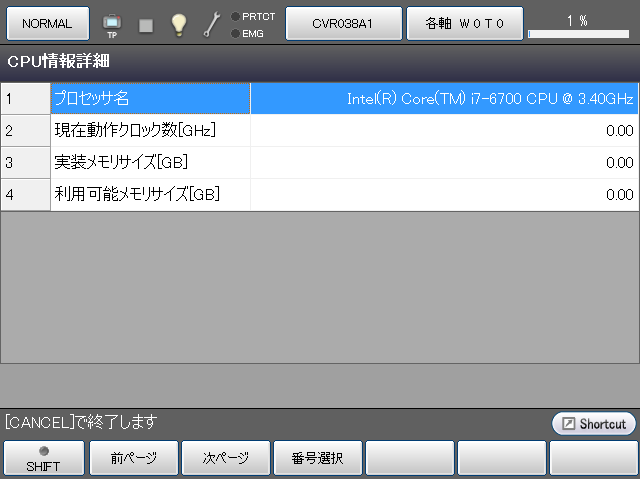Screen dimensions: 640x479
Task: Click the light bulb icon
Action: (178, 23)
